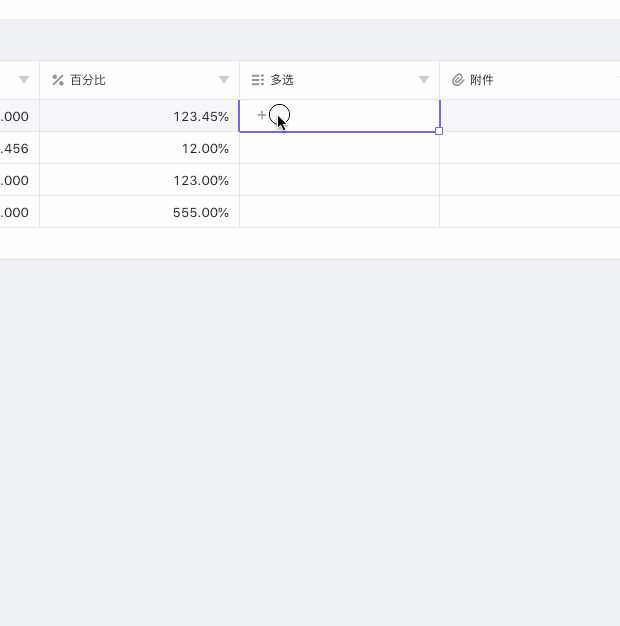The height and width of the screenshot is (626, 620).
Task: Click the 附件 cell in the 123.00% row
Action: [x=530, y=180]
